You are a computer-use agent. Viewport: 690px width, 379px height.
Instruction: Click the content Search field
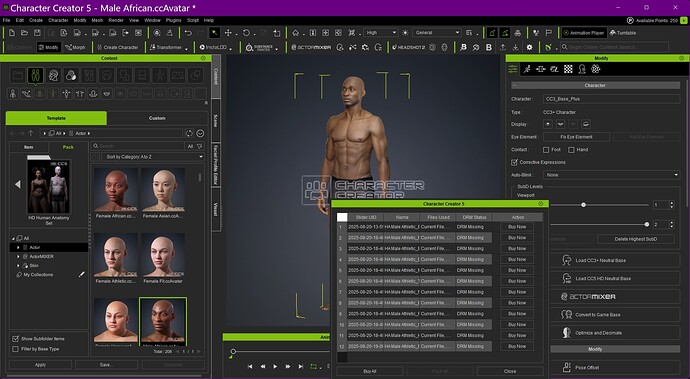click(139, 146)
